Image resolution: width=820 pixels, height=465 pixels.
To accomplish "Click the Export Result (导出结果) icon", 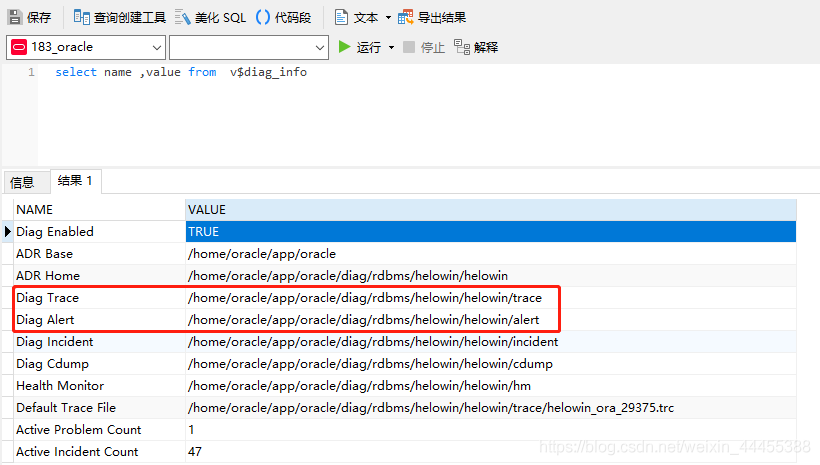I will click(x=405, y=17).
